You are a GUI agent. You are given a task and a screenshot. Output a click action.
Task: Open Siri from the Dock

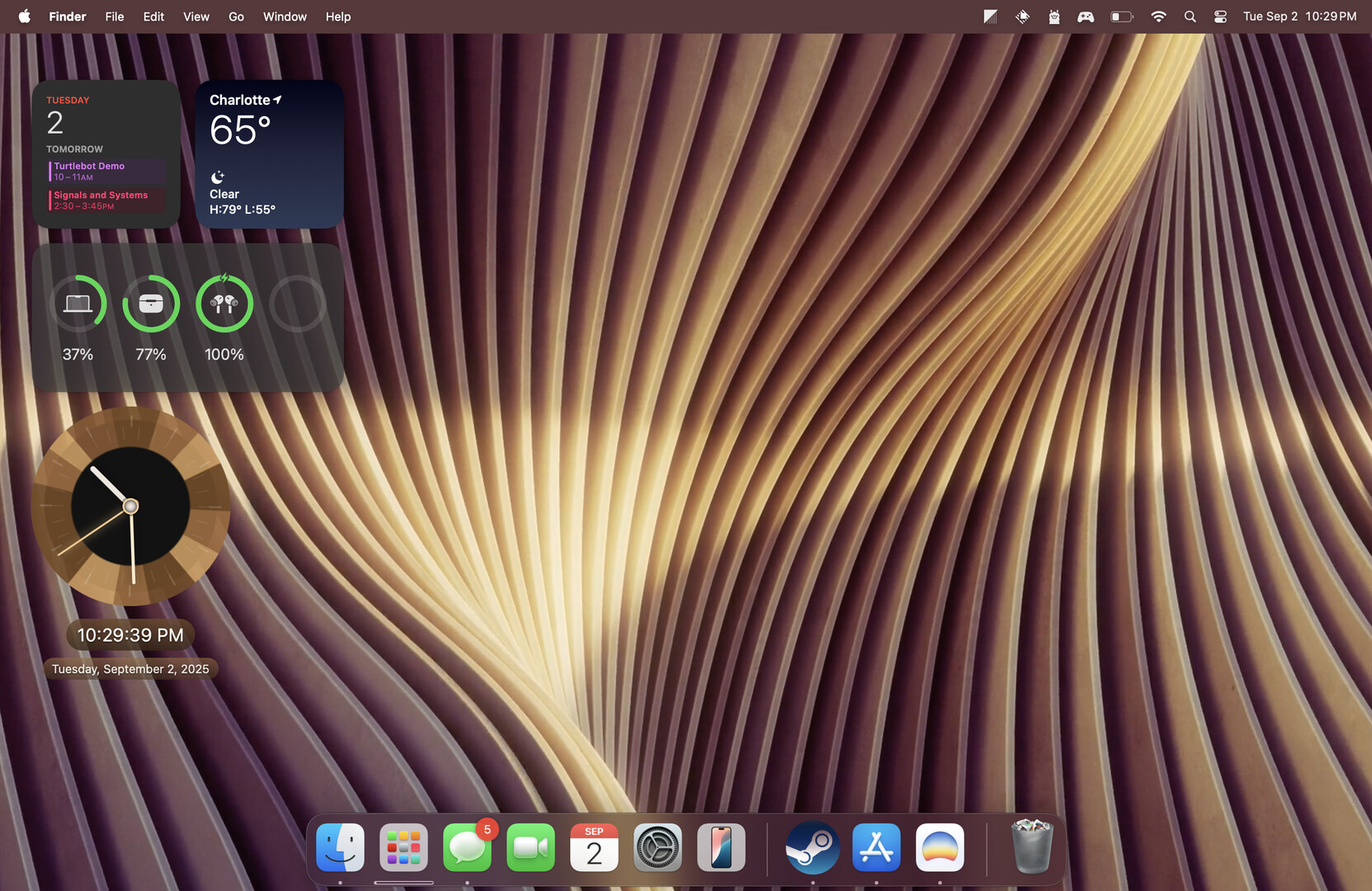pyautogui.click(x=939, y=847)
